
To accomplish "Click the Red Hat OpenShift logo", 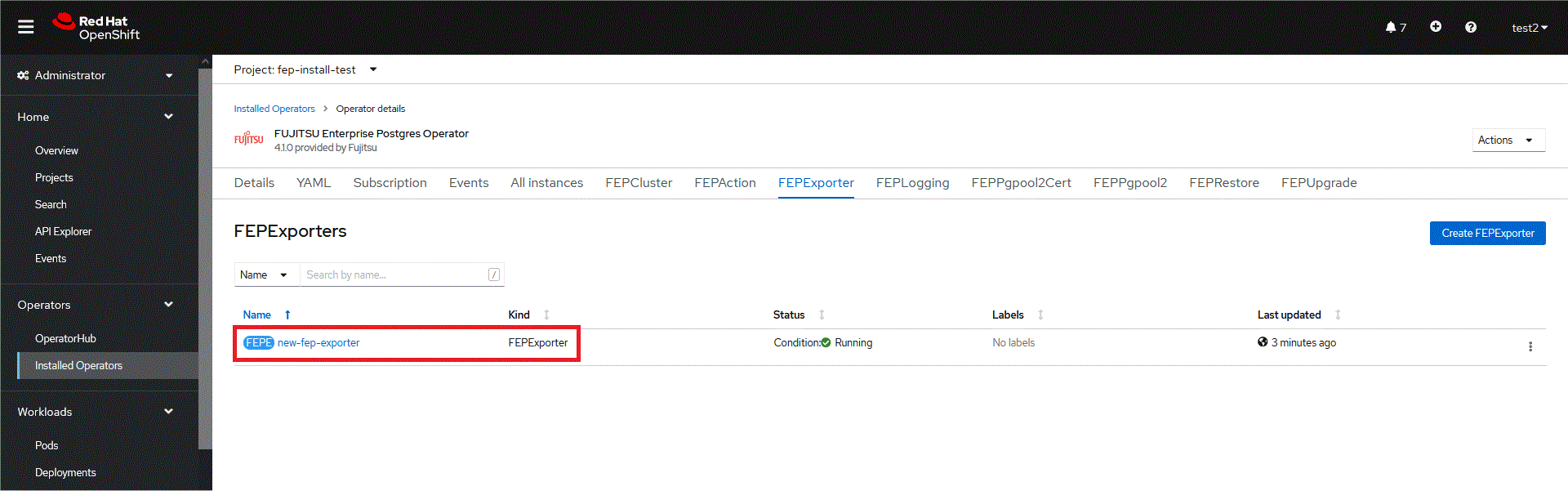I will point(96,27).
